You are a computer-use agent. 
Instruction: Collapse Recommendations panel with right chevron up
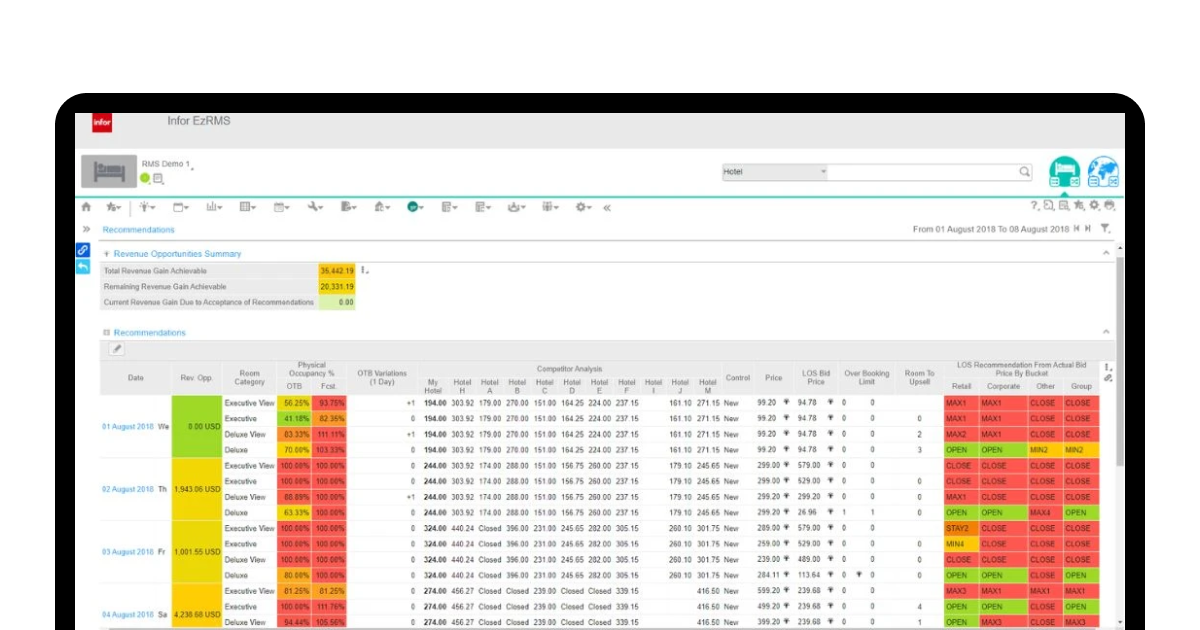coord(1106,332)
